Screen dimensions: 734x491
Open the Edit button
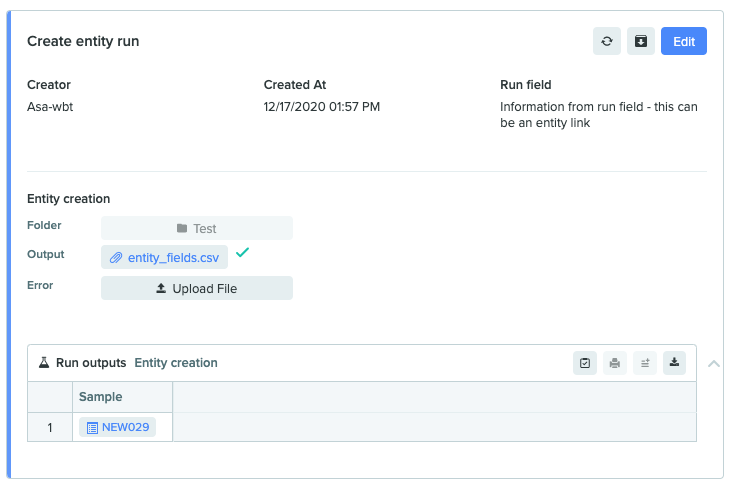click(683, 41)
